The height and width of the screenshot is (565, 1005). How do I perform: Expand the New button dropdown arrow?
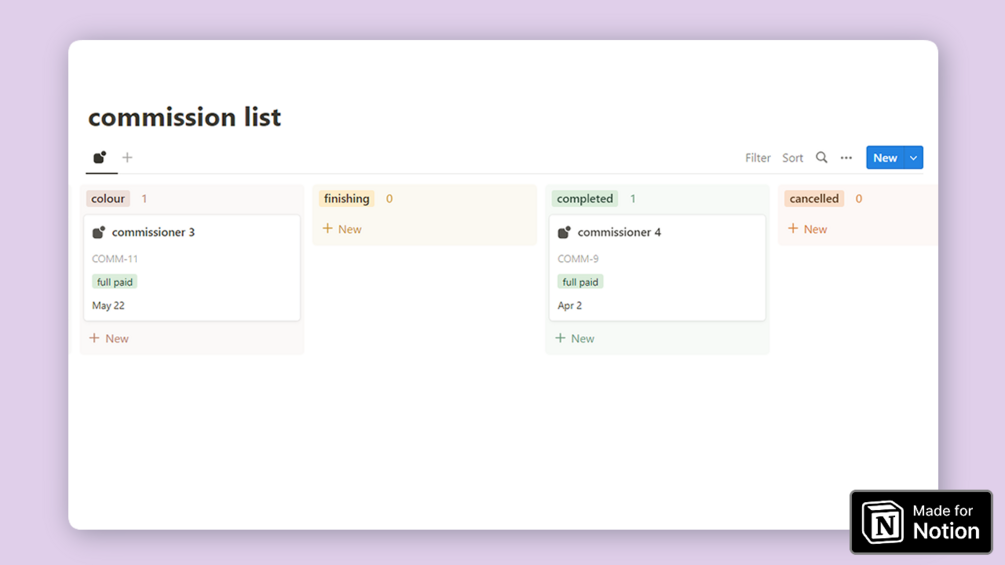point(914,158)
